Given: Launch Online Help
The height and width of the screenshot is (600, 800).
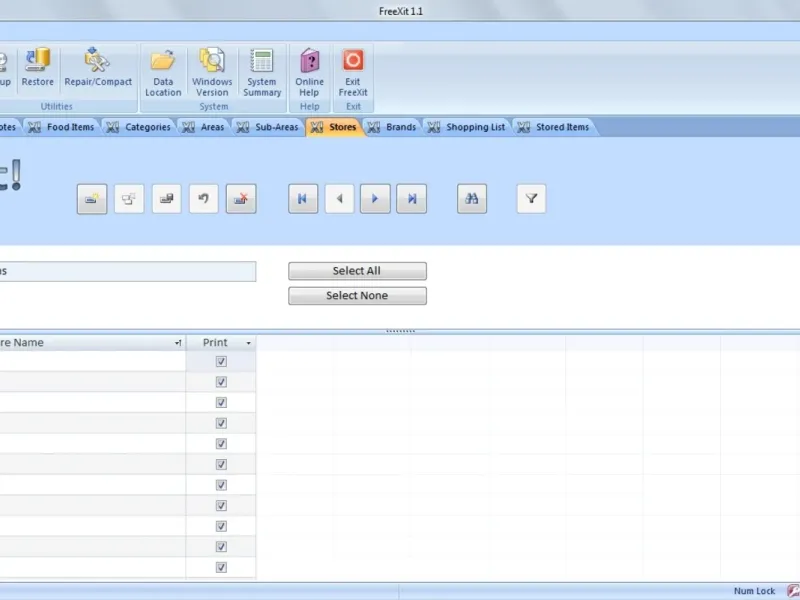Looking at the screenshot, I should [x=309, y=72].
